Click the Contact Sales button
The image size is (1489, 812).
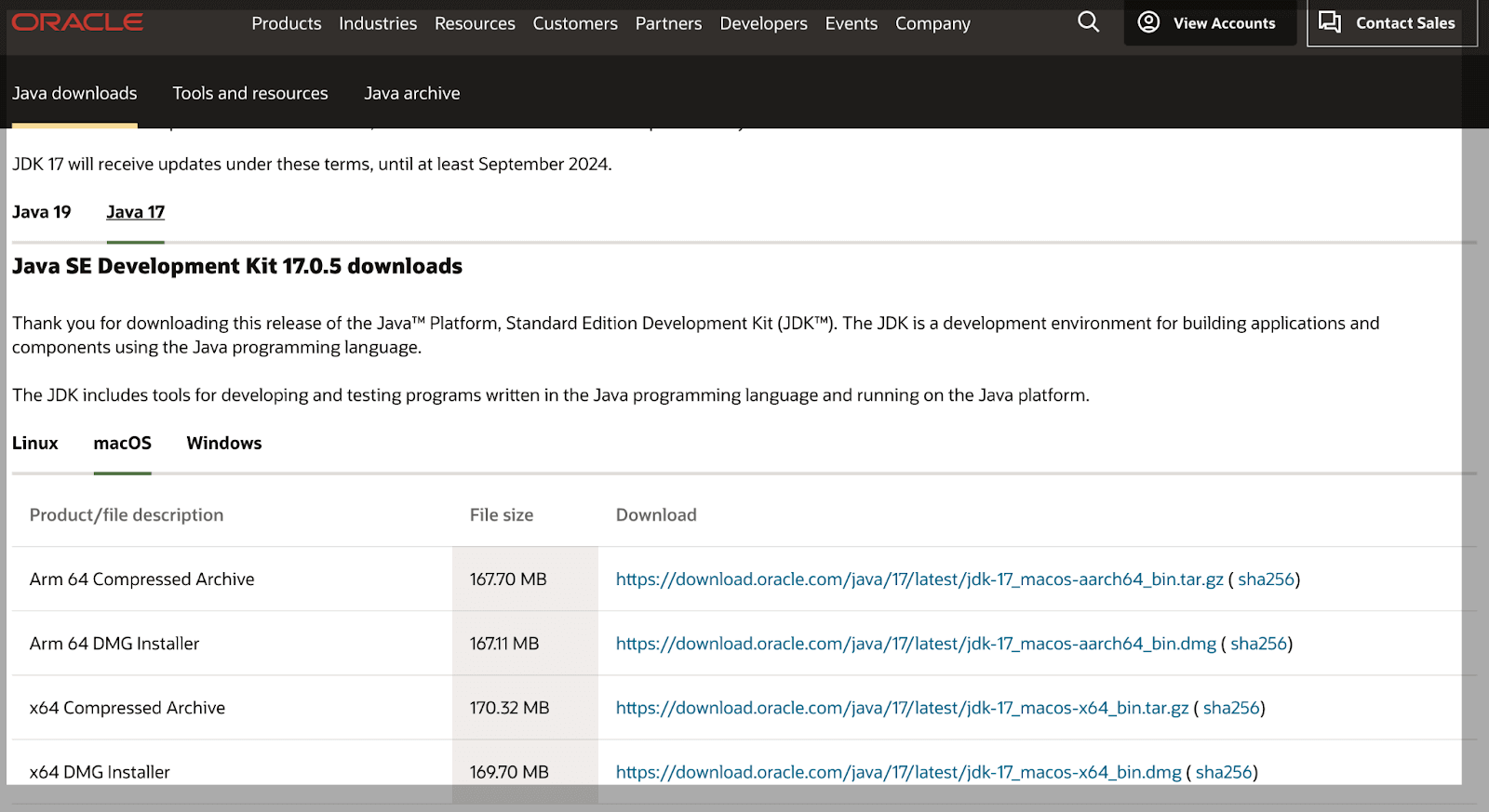(1392, 22)
